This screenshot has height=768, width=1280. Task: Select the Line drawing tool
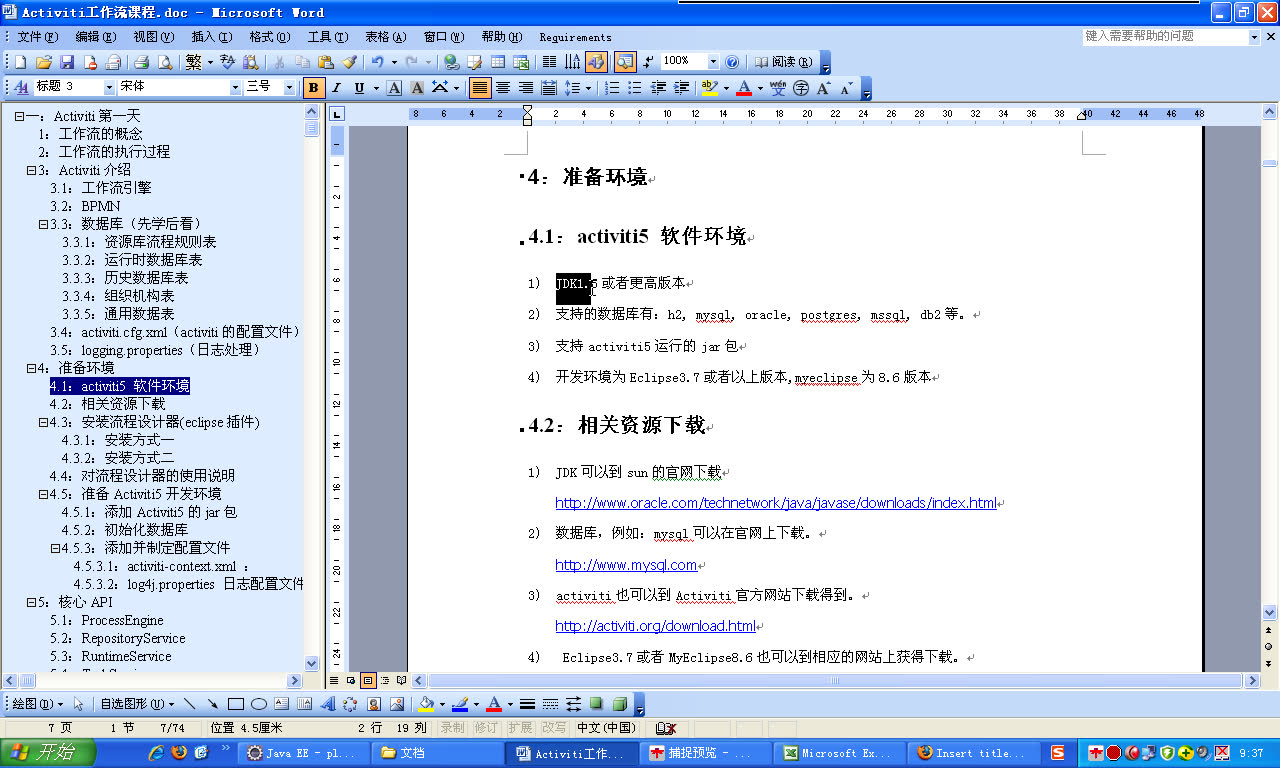click(x=190, y=704)
